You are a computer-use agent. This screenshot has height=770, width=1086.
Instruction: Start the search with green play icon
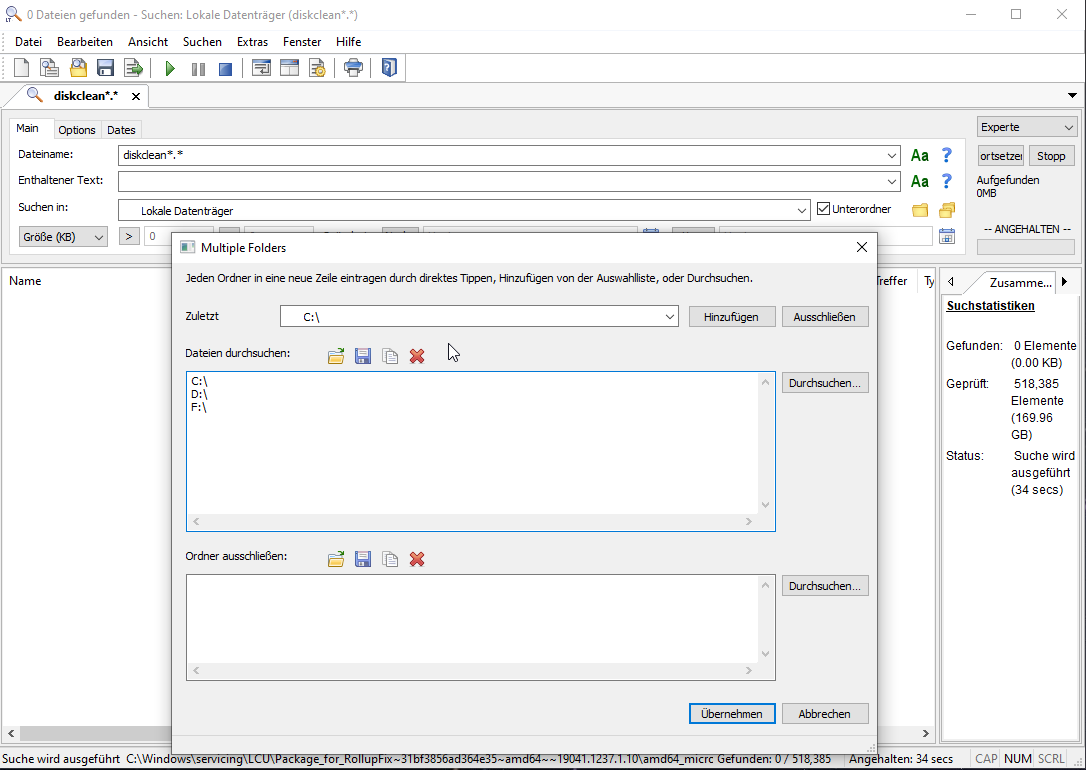pyautogui.click(x=170, y=69)
